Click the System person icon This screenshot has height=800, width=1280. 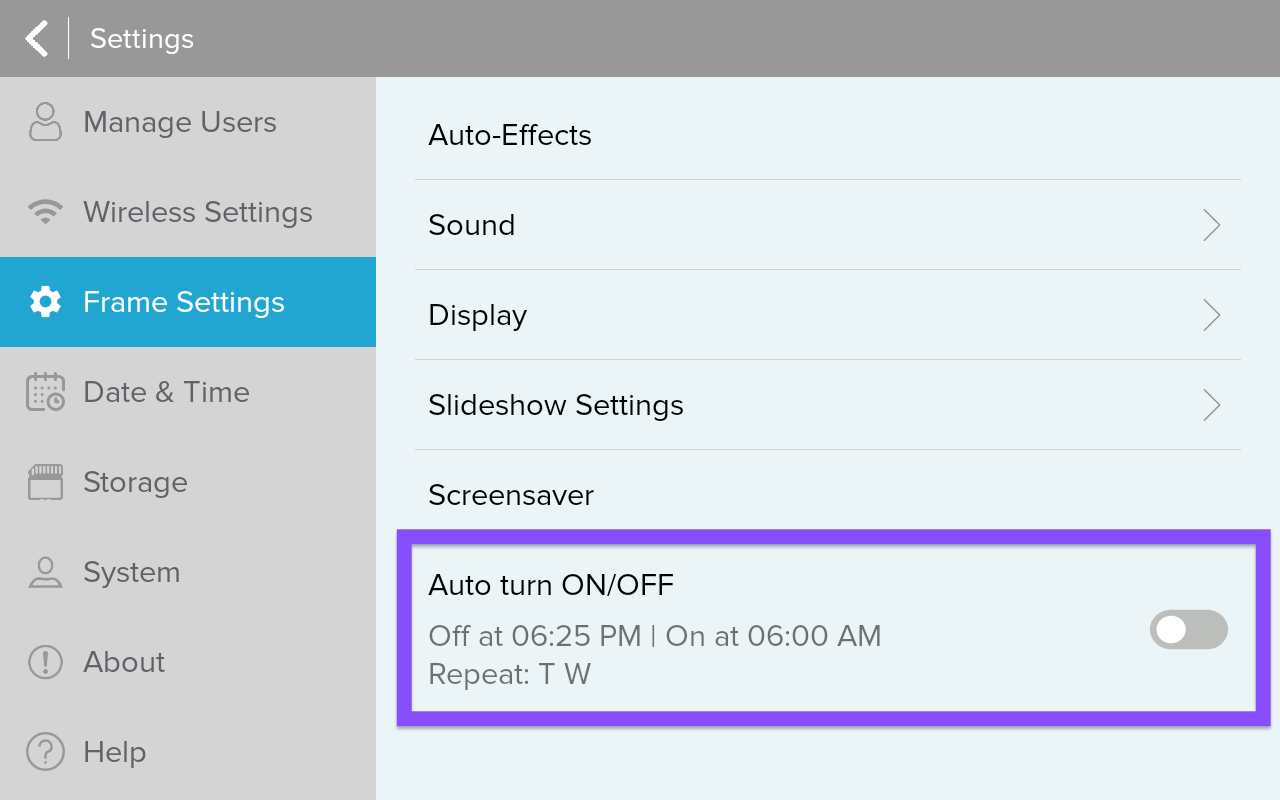(x=45, y=572)
